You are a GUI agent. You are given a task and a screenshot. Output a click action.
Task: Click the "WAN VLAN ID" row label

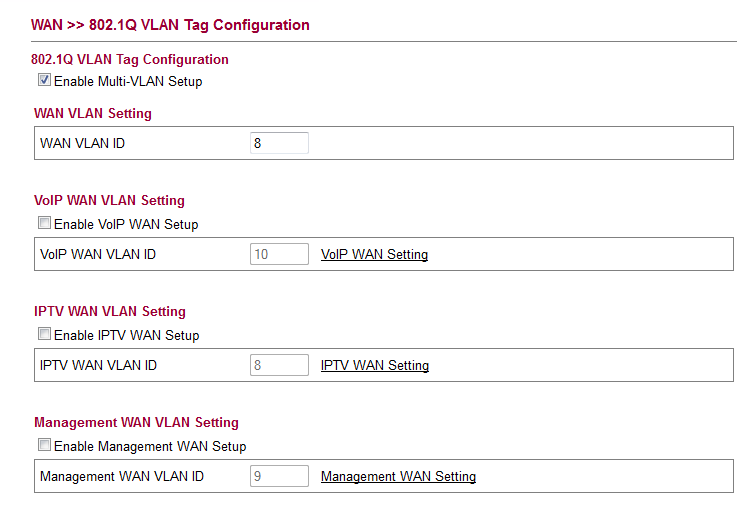[x=82, y=144]
